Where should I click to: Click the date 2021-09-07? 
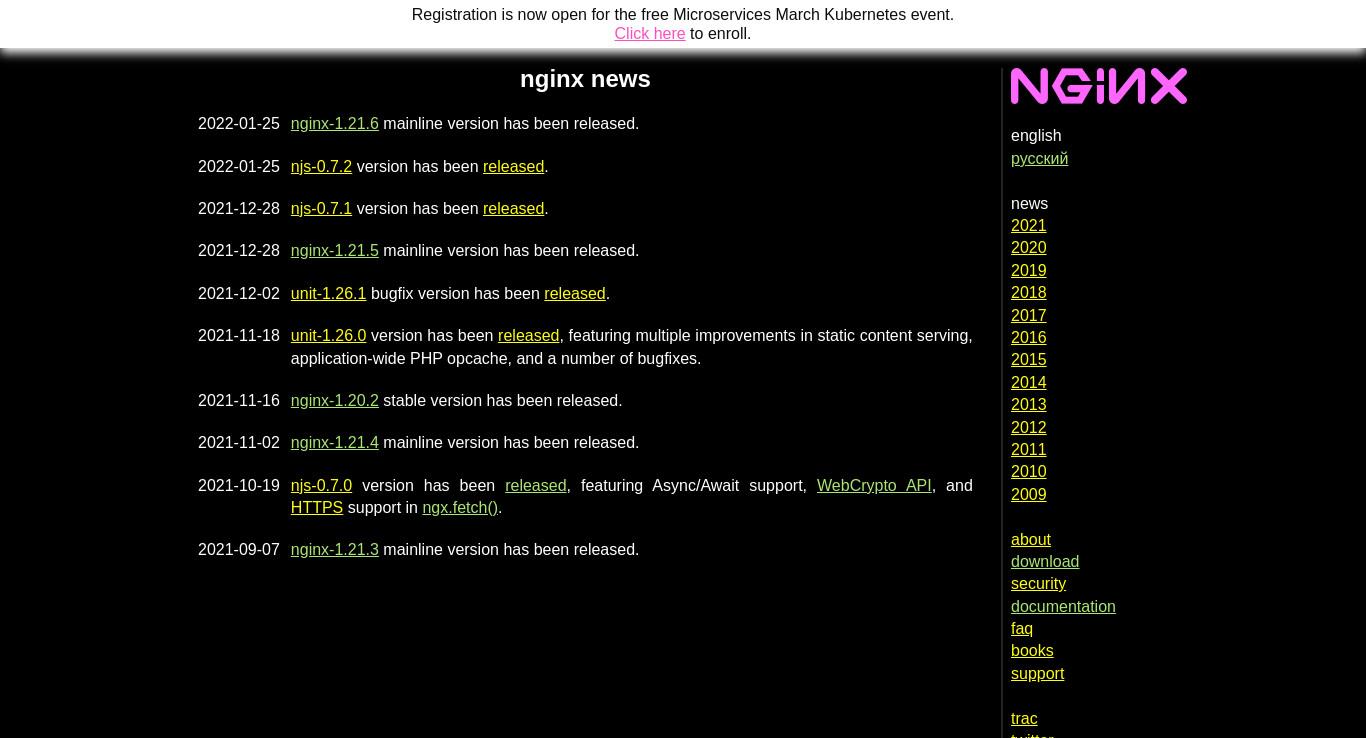tap(239, 549)
